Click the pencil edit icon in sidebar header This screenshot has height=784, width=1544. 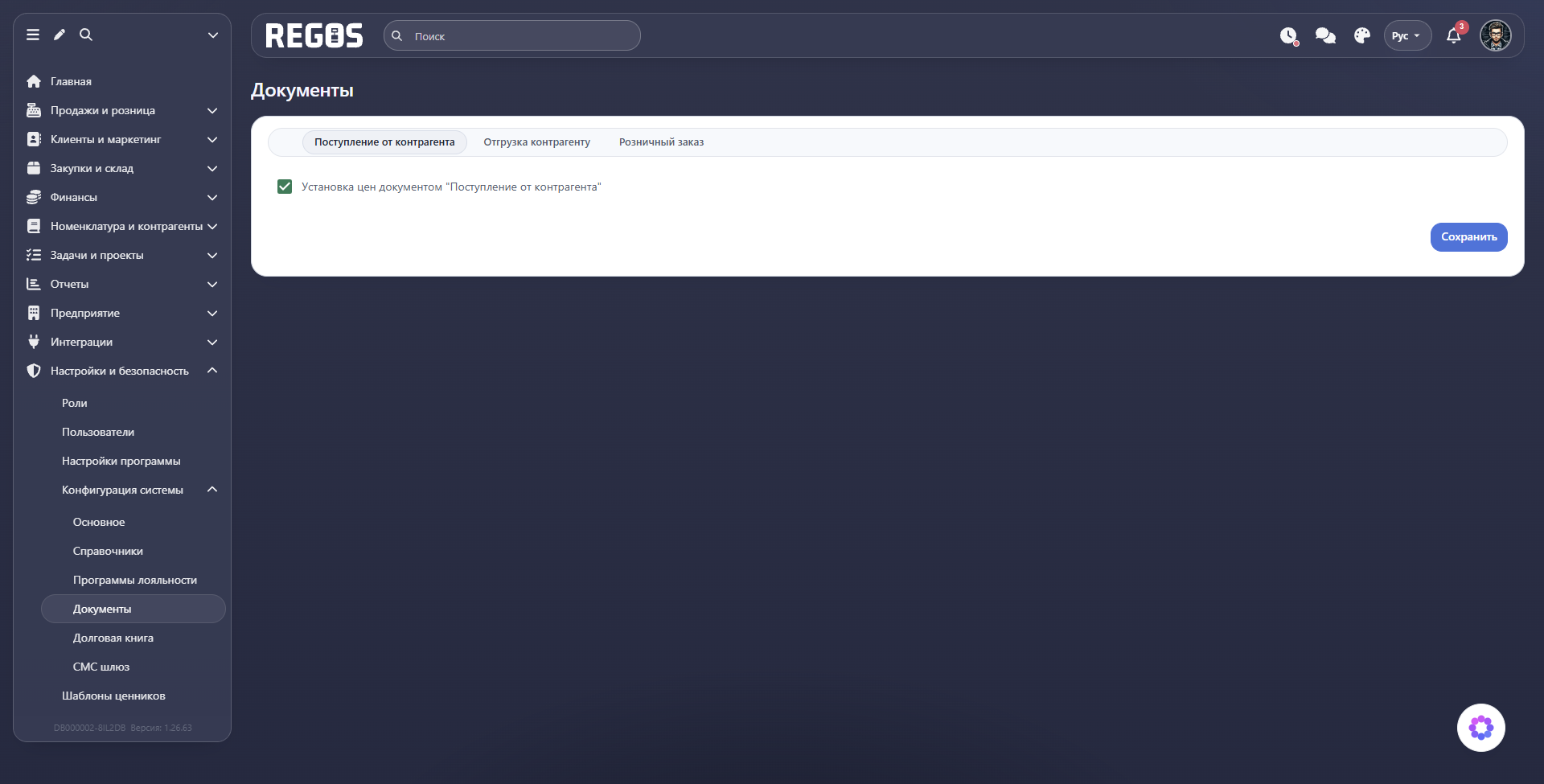[60, 35]
